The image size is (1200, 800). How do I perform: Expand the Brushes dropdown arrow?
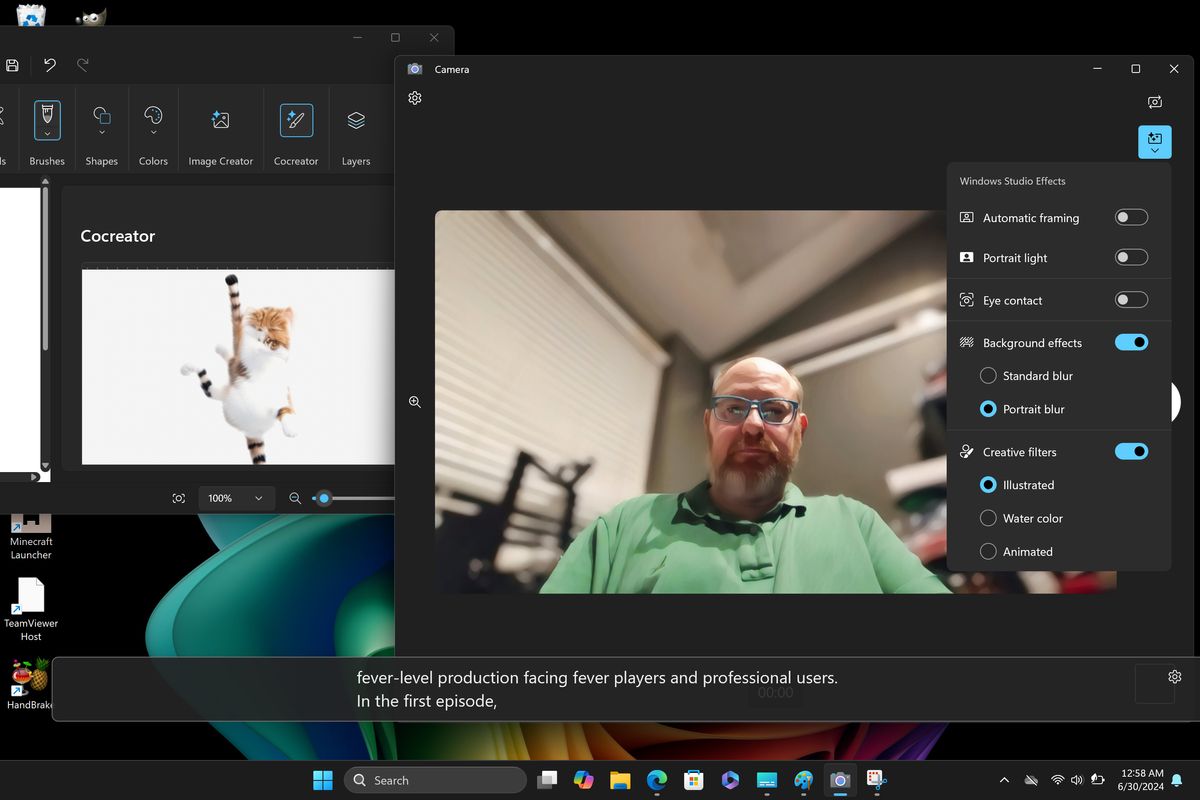tap(47, 135)
